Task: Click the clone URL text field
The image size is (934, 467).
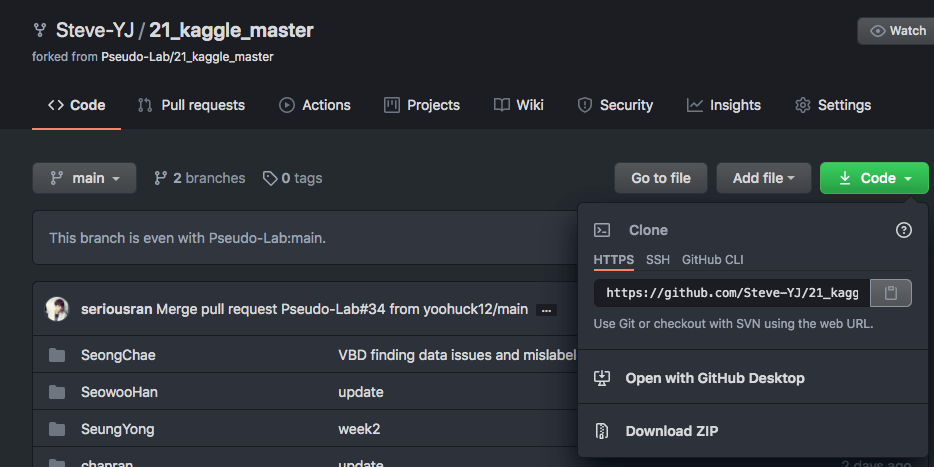Action: [732, 293]
